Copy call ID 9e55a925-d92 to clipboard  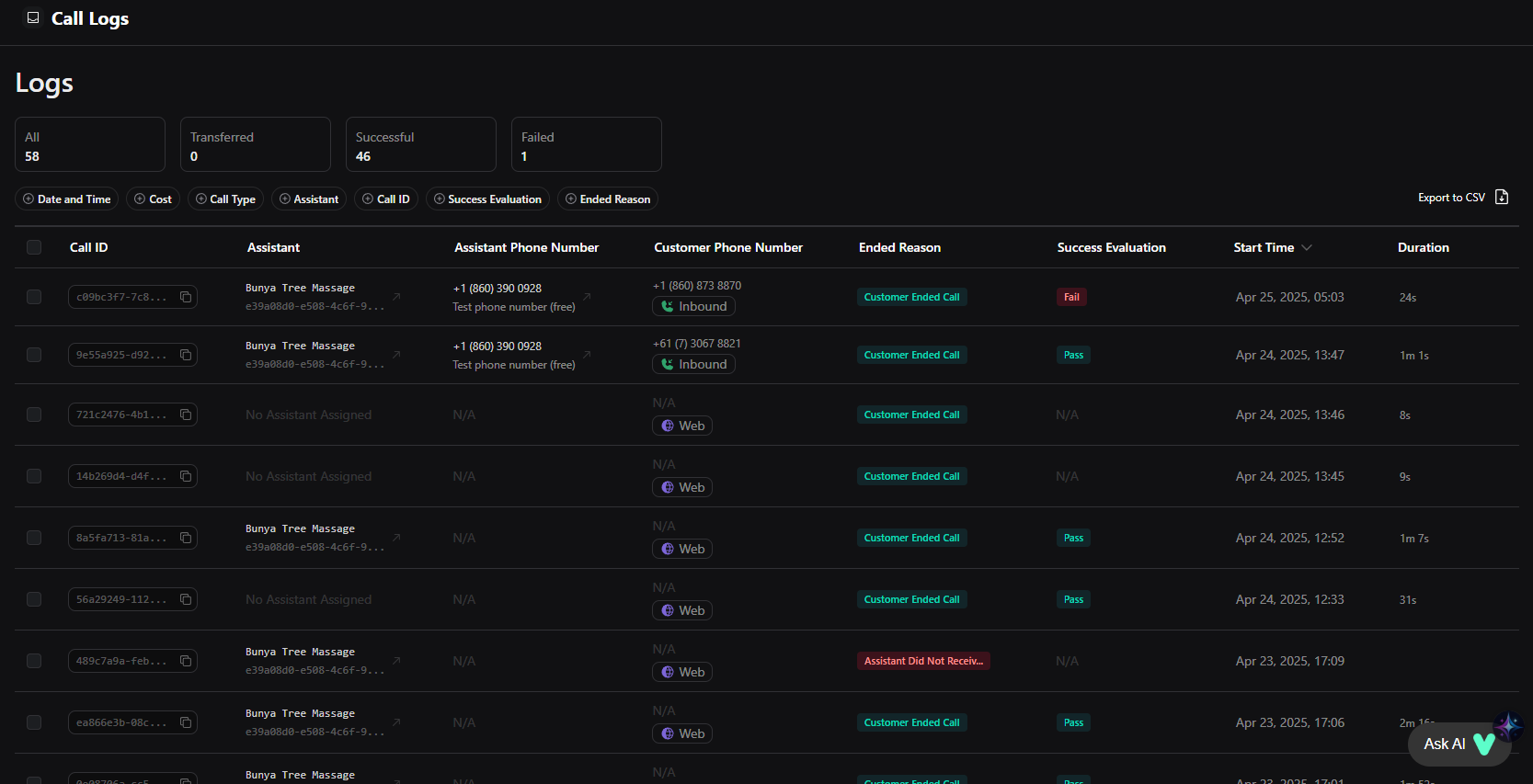pyautogui.click(x=186, y=355)
